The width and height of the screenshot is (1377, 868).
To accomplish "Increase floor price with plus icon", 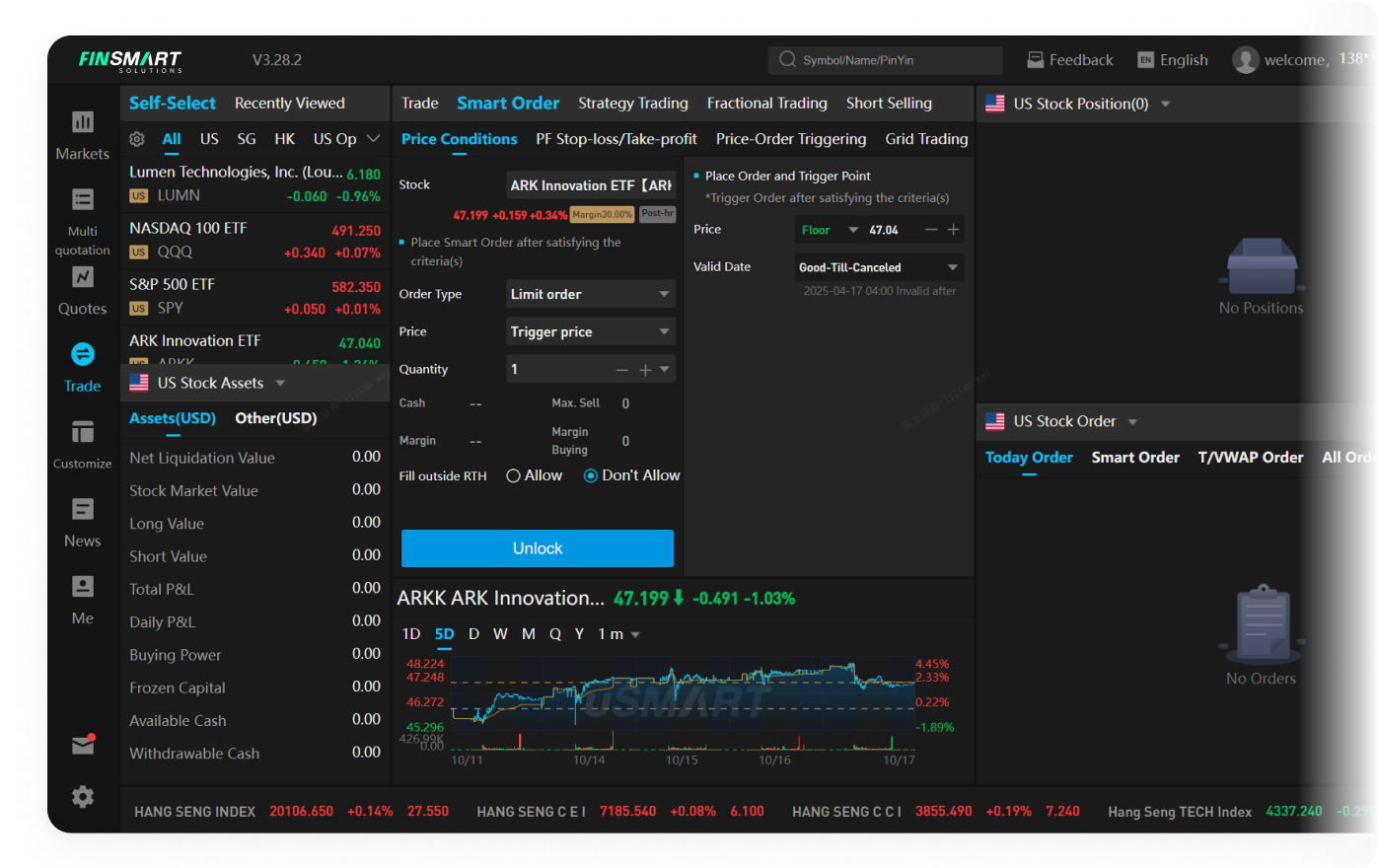I will pos(954,230).
